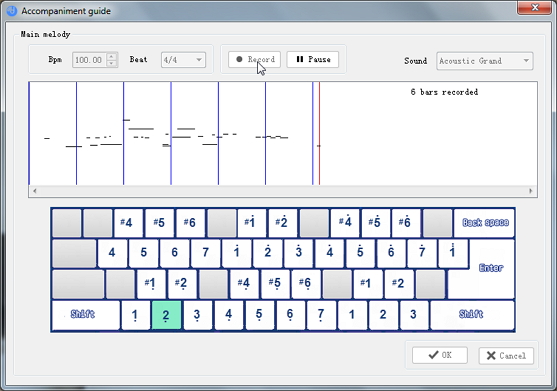Start recording with the Record button

(x=254, y=59)
